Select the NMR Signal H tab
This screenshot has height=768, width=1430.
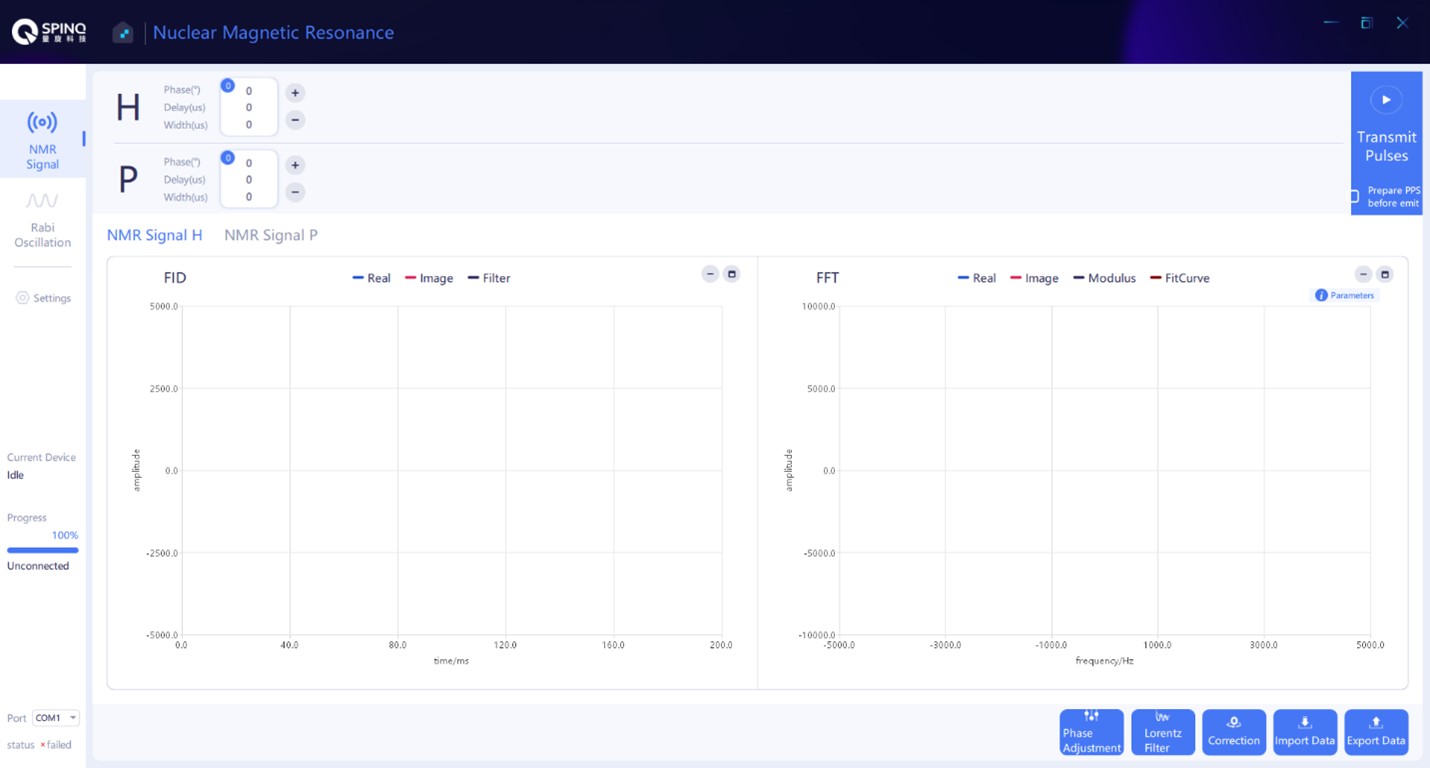coord(154,235)
